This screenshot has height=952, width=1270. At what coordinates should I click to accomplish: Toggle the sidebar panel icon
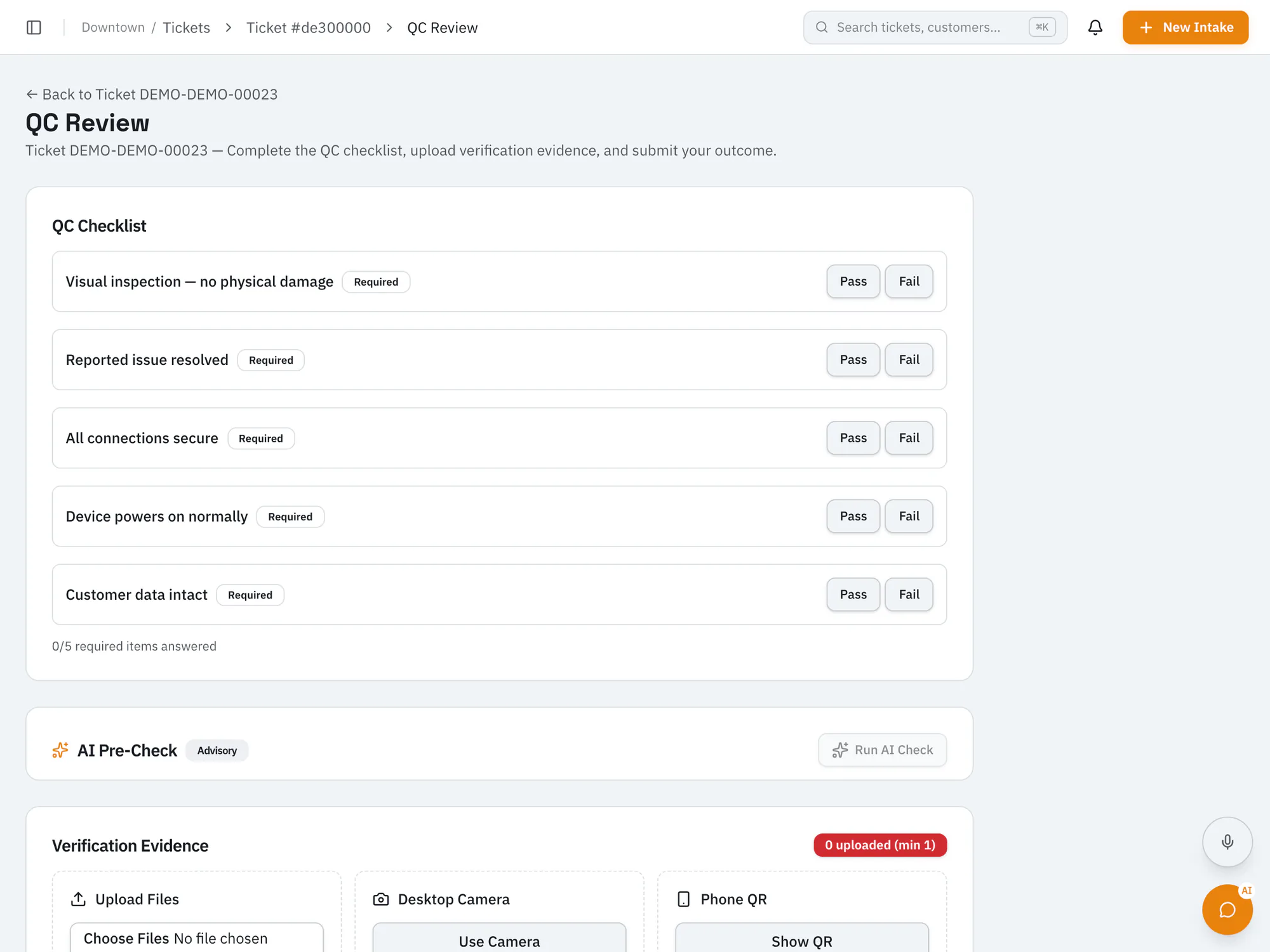pos(34,27)
